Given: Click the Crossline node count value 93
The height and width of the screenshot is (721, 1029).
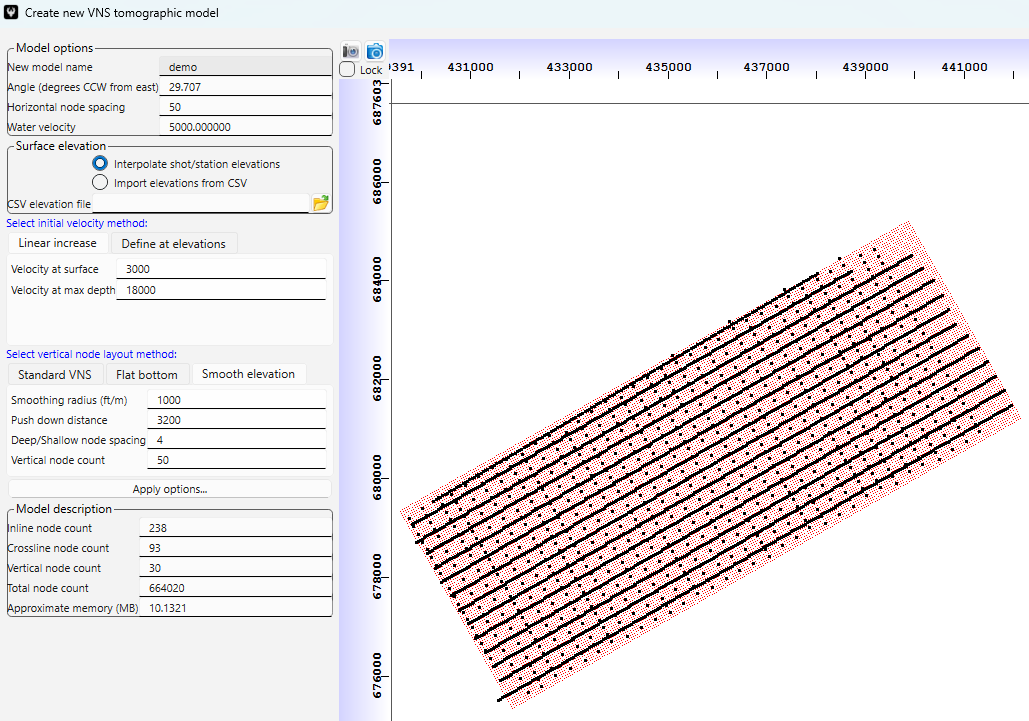Looking at the screenshot, I should 236,548.
